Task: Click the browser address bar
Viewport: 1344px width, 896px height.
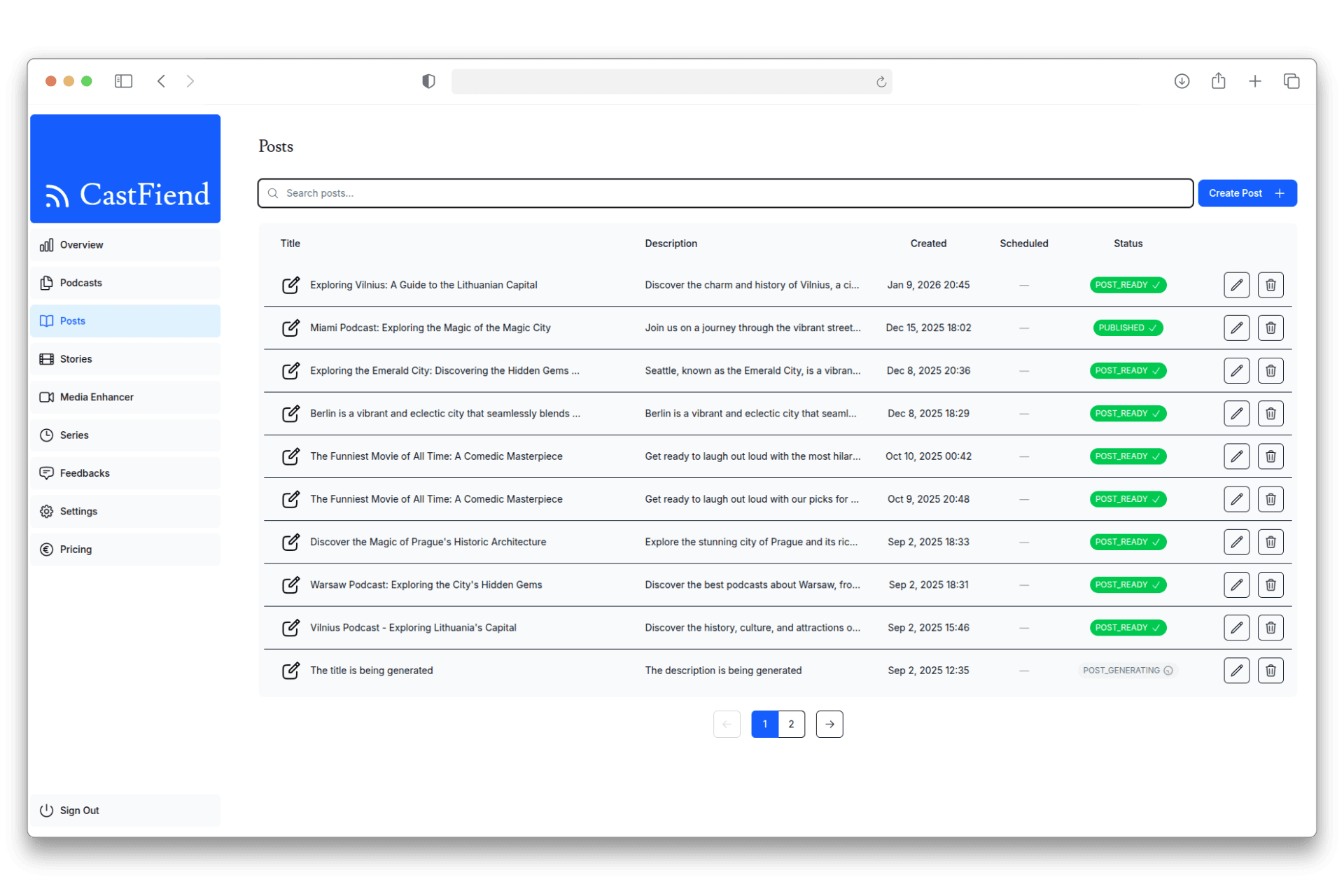Action: coord(671,81)
